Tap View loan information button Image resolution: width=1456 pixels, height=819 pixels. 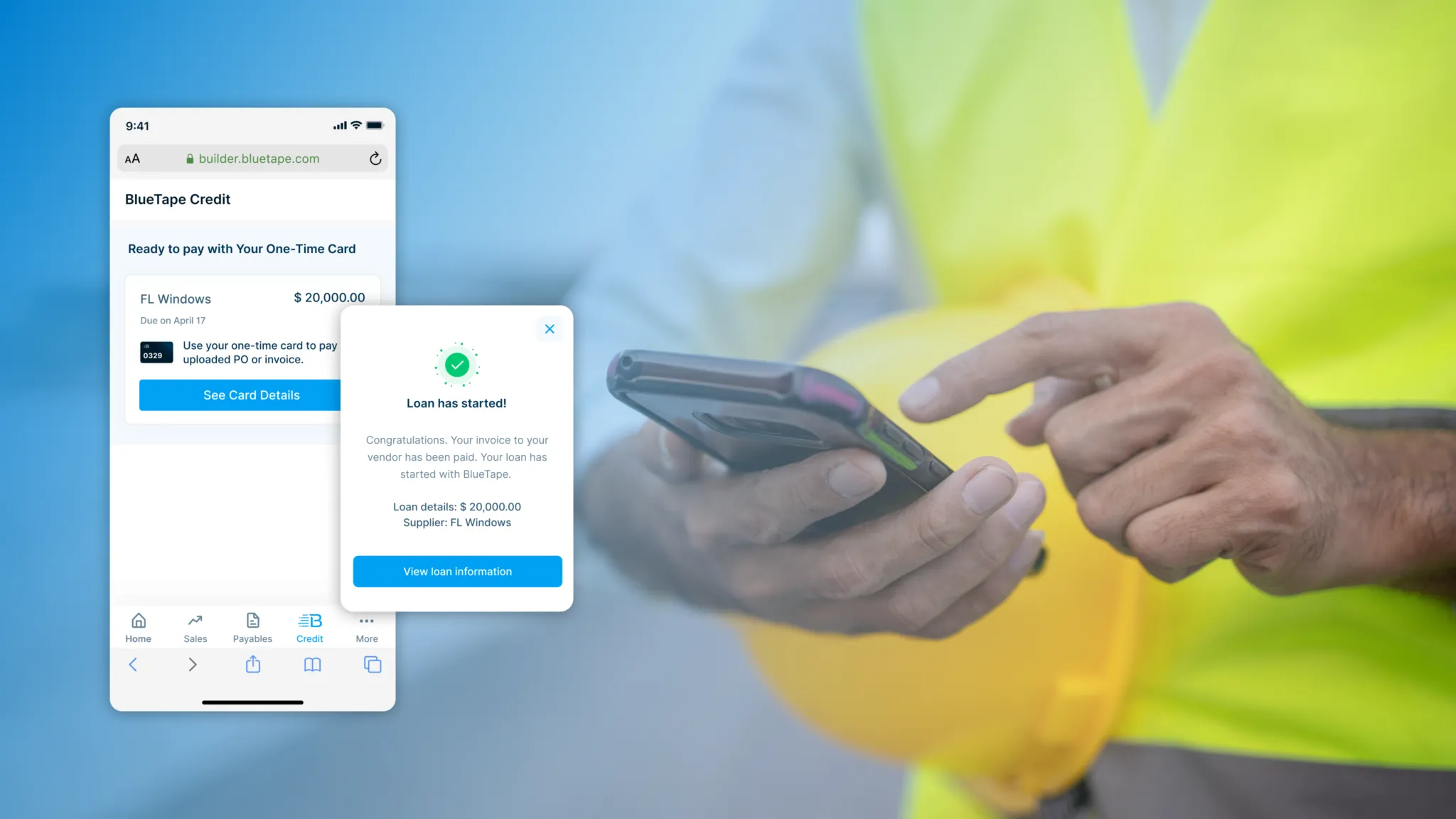coord(457,571)
